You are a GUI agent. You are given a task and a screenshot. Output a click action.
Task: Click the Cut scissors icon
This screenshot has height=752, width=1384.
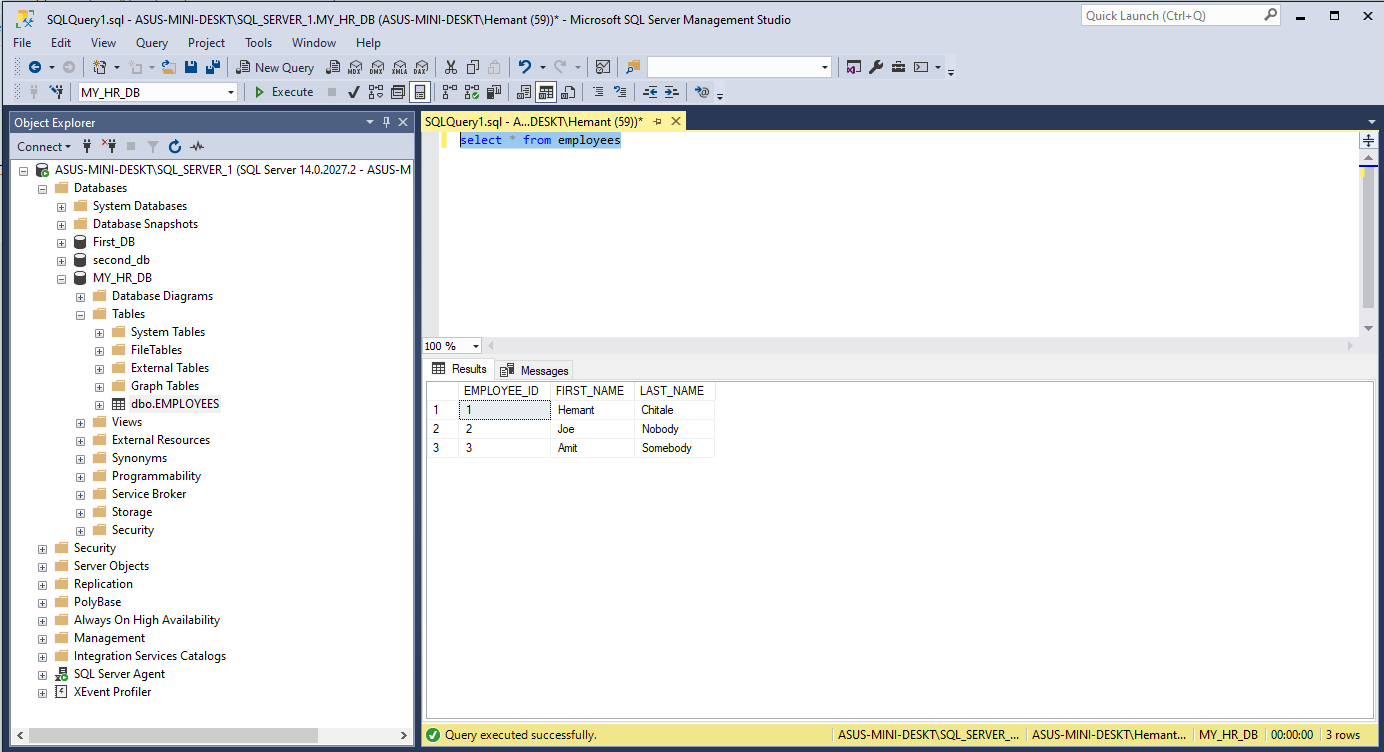tap(451, 67)
